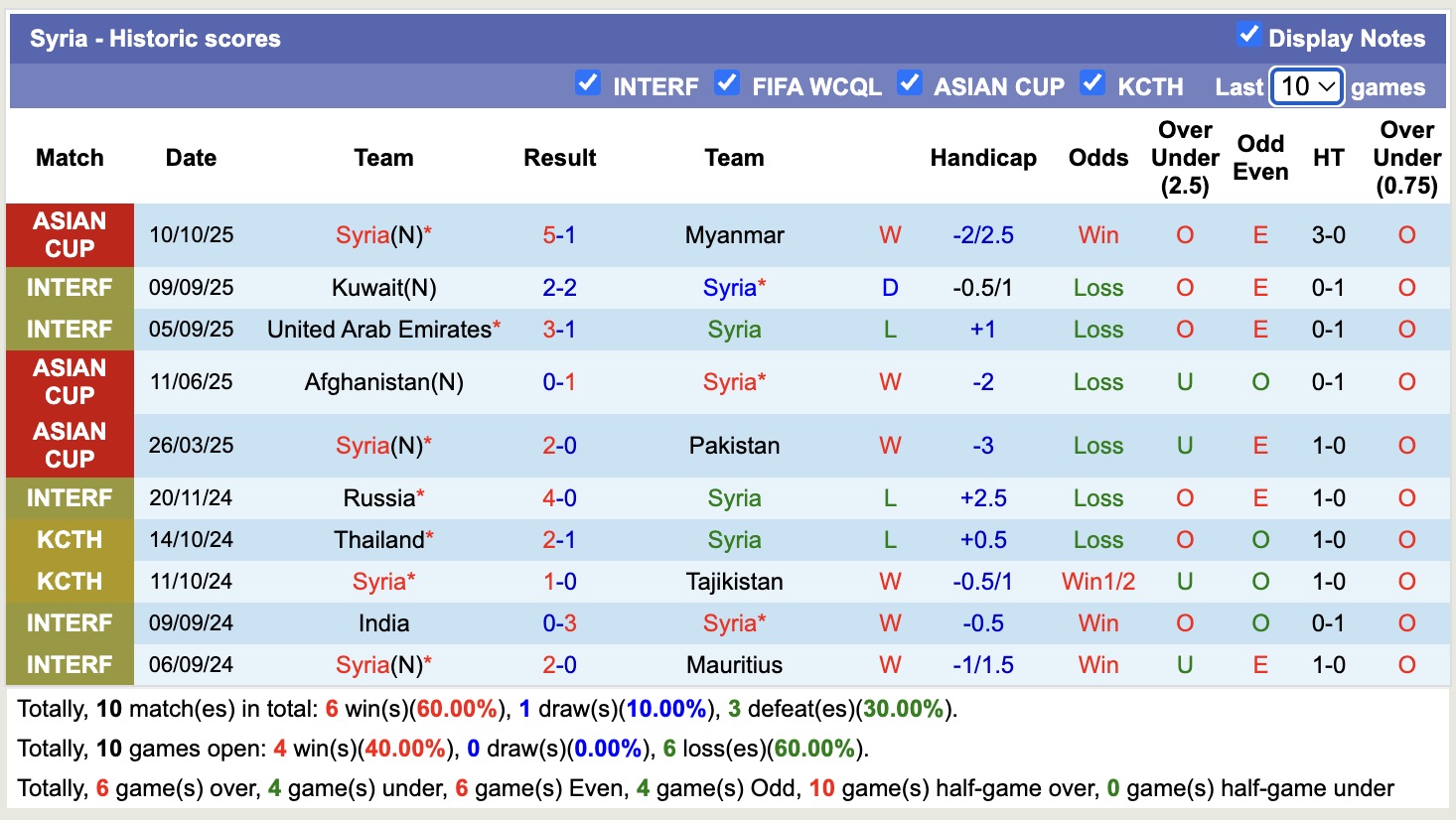Click the Handicap column header

tap(983, 157)
